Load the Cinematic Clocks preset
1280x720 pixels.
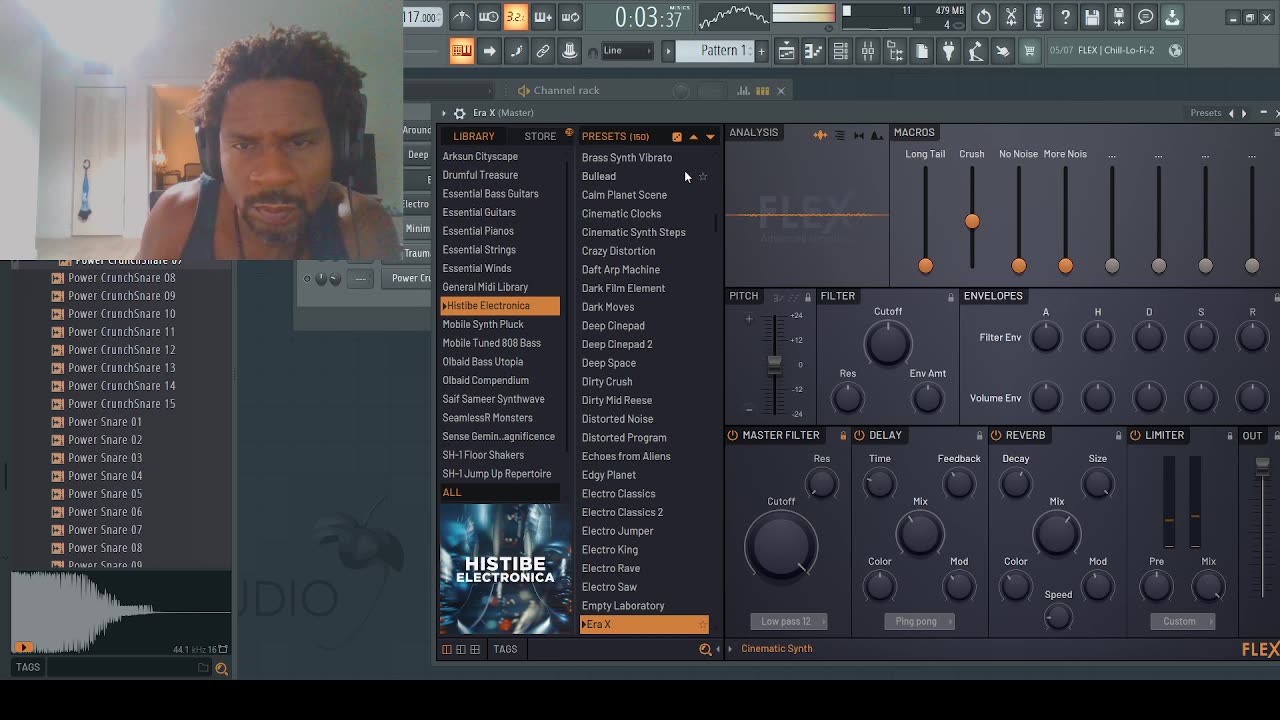point(621,213)
